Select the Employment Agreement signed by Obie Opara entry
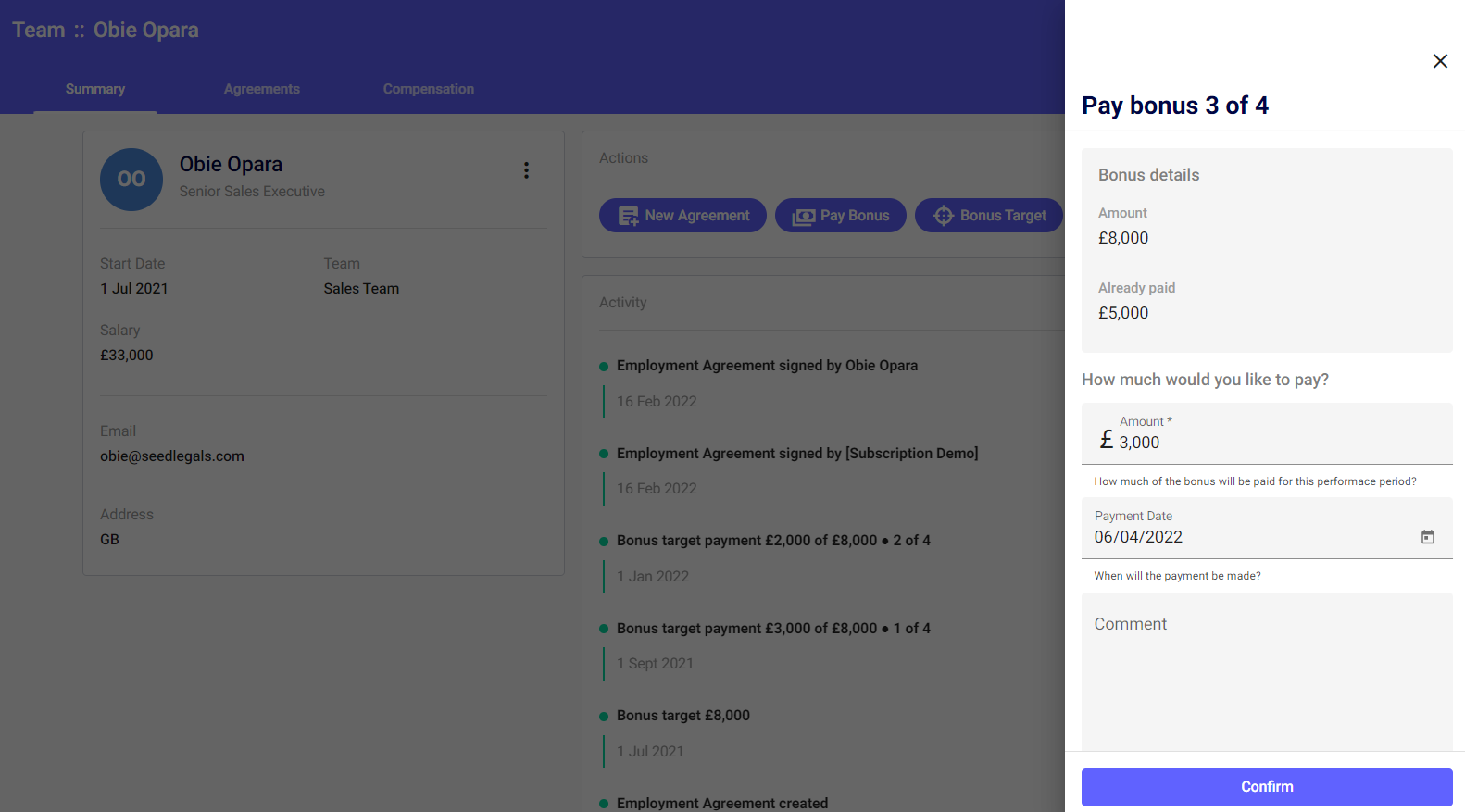This screenshot has height=812, width=1465. (767, 366)
